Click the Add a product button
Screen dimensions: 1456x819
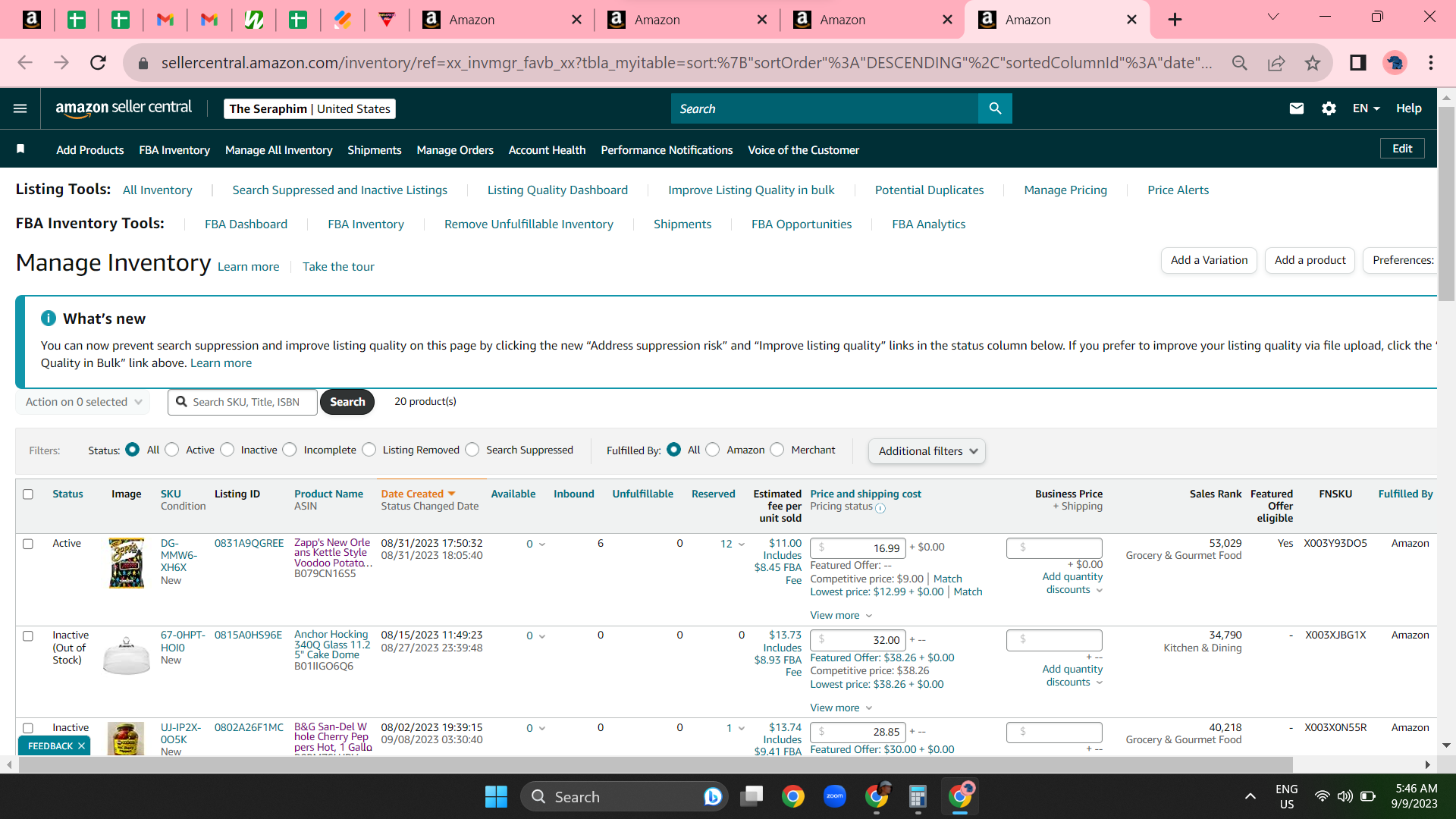1310,260
